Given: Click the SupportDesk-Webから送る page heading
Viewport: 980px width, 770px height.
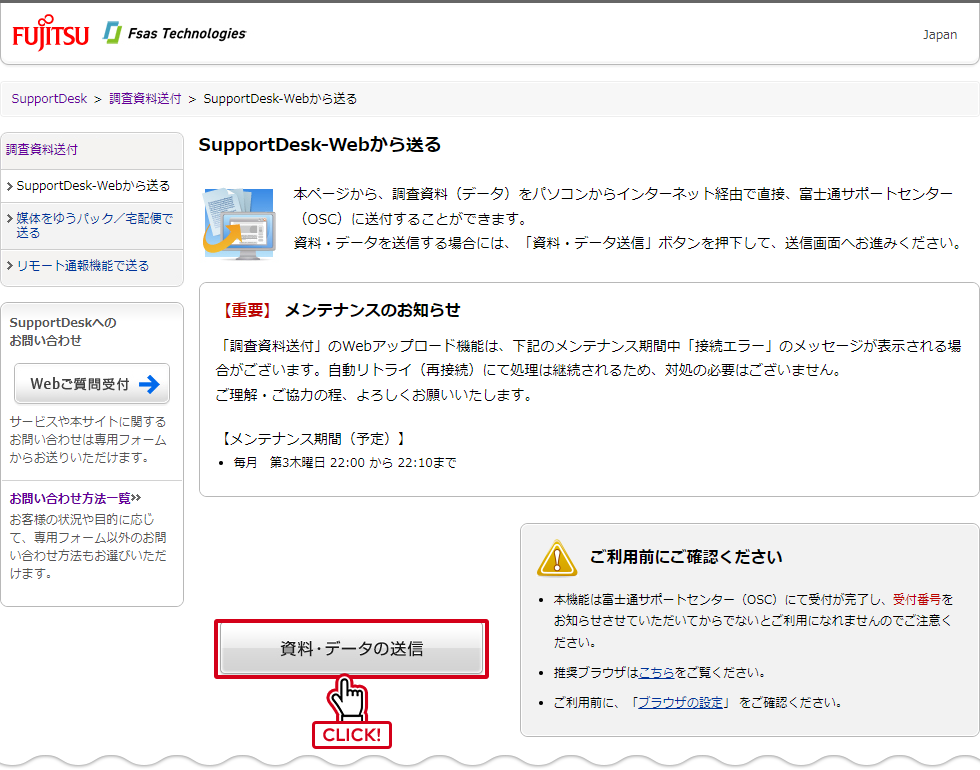Looking at the screenshot, I should pyautogui.click(x=319, y=144).
